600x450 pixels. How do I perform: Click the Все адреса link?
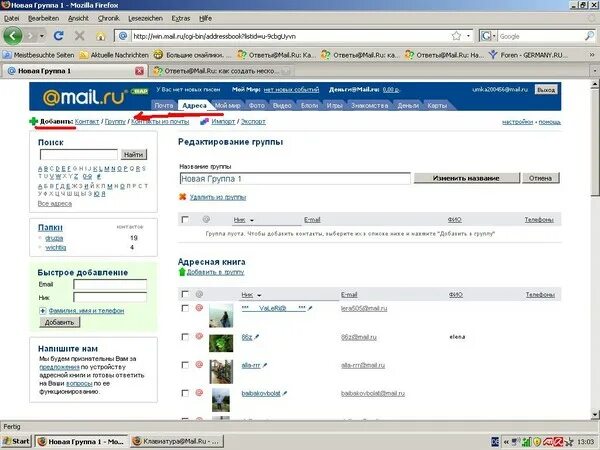point(55,204)
